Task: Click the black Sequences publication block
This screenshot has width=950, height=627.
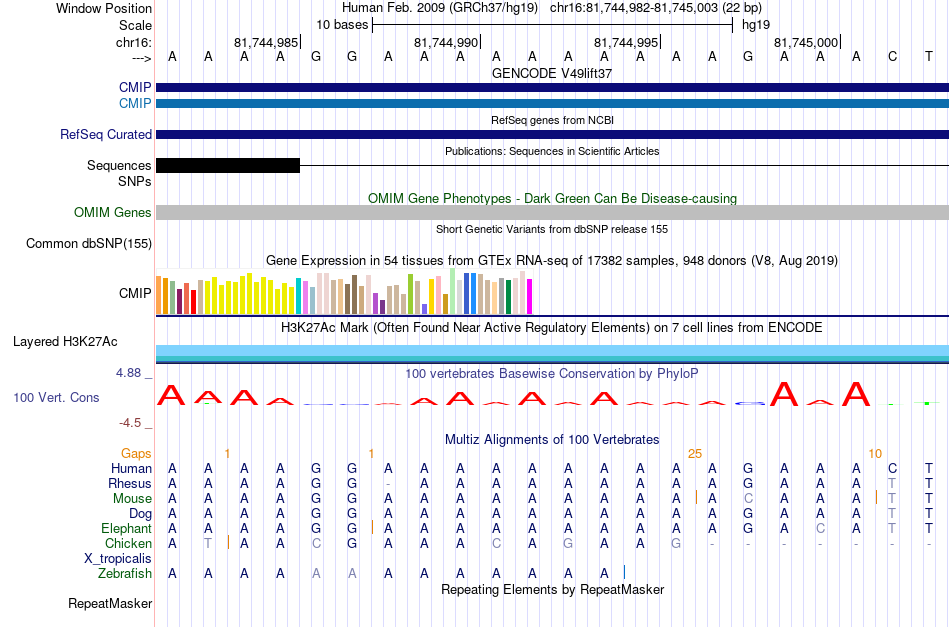Action: point(228,165)
